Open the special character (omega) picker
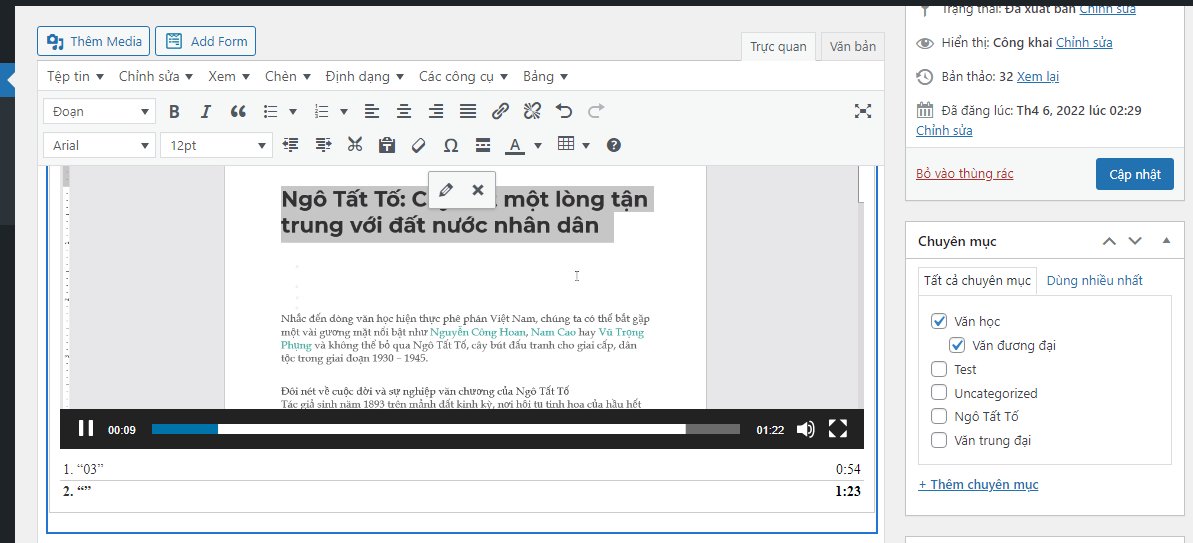 [x=451, y=145]
